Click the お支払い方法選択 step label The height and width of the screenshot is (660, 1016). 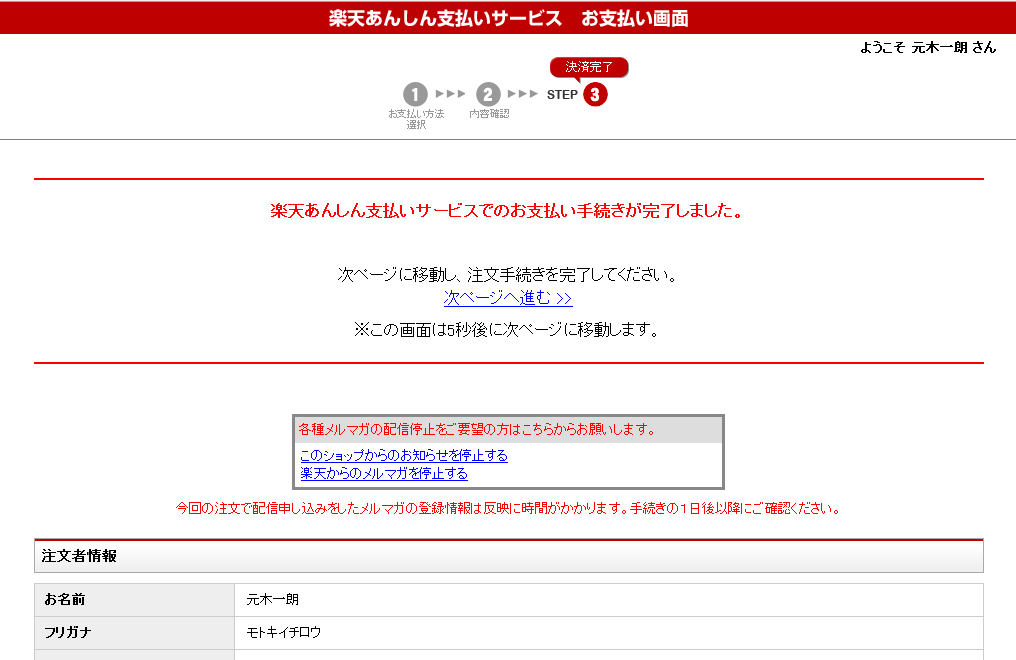point(416,119)
